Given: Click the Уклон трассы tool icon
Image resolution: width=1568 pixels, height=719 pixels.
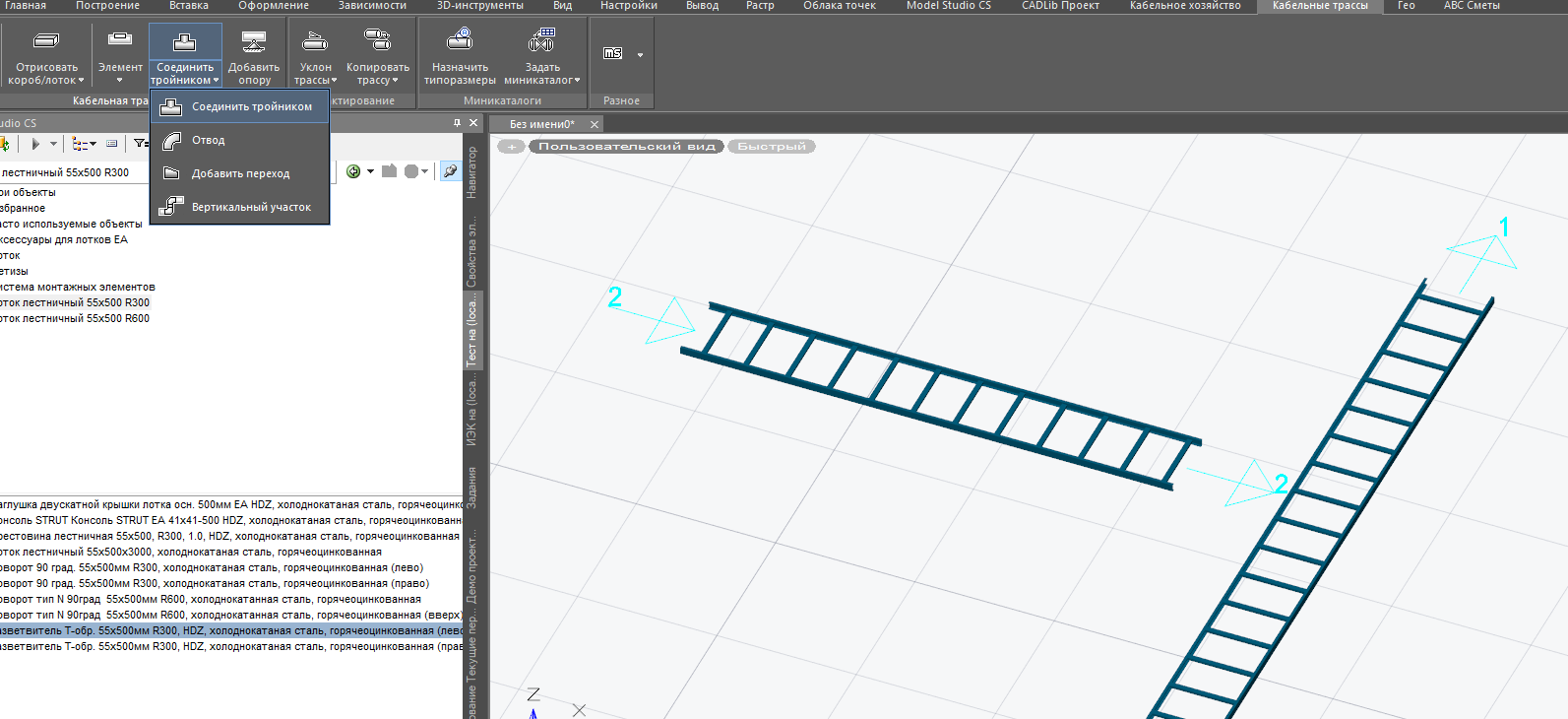Looking at the screenshot, I should pyautogui.click(x=315, y=41).
